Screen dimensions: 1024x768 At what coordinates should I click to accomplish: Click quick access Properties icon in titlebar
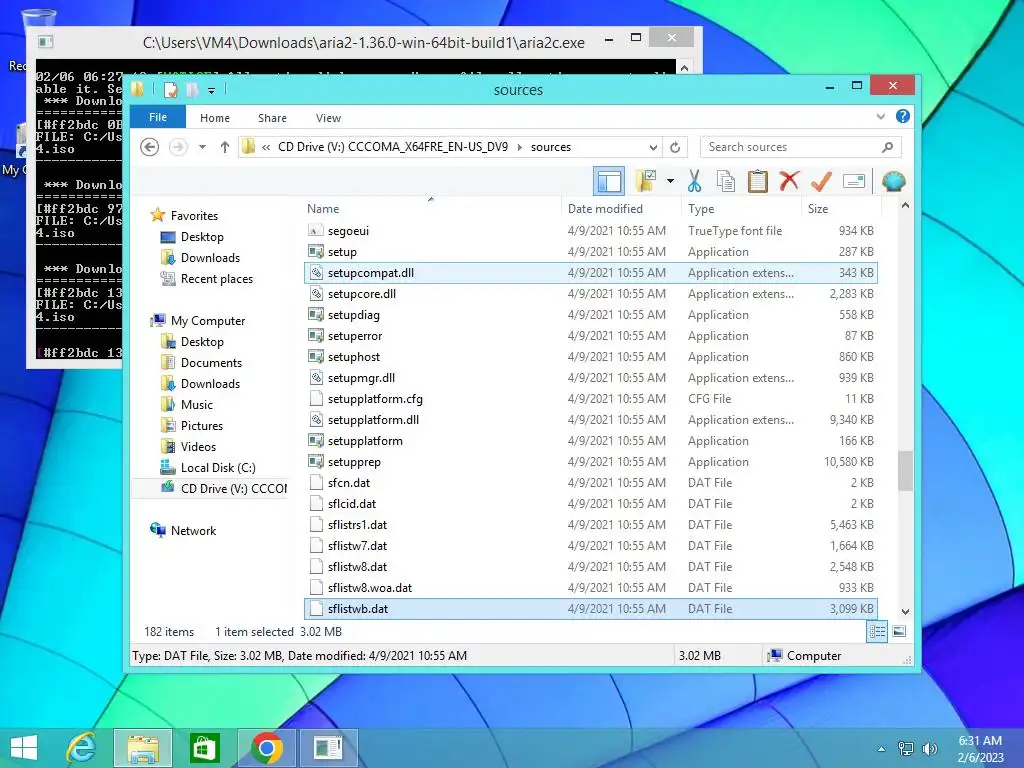[x=171, y=89]
